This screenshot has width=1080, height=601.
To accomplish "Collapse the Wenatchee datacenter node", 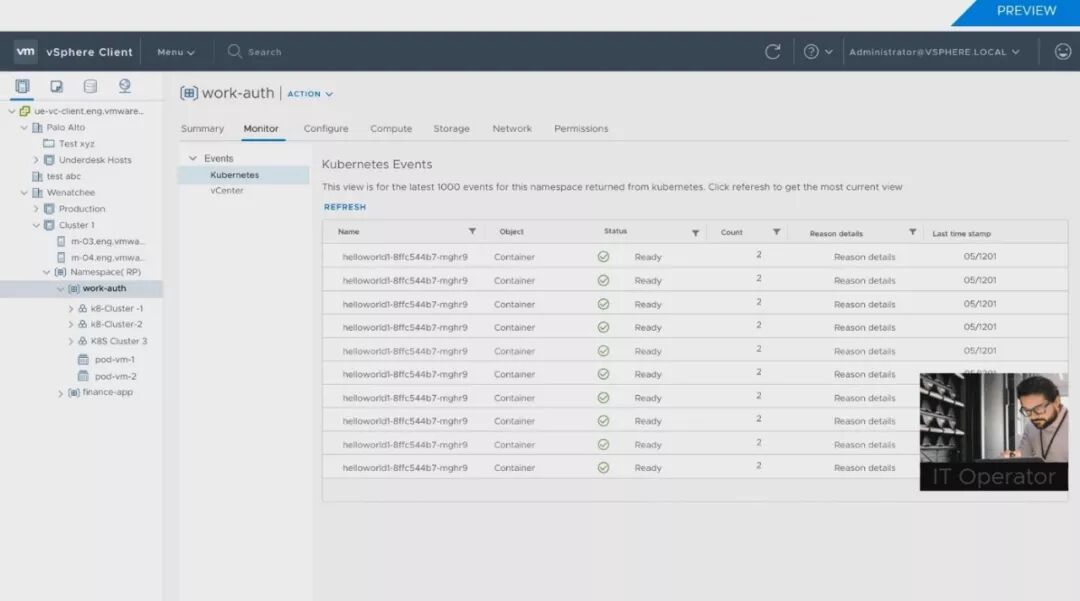I will (24, 193).
